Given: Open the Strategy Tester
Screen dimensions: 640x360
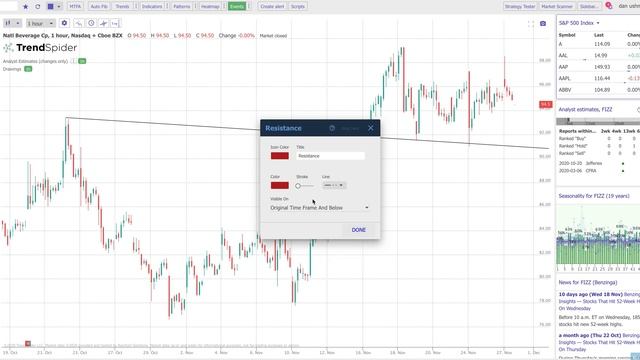Looking at the screenshot, I should point(520,7).
